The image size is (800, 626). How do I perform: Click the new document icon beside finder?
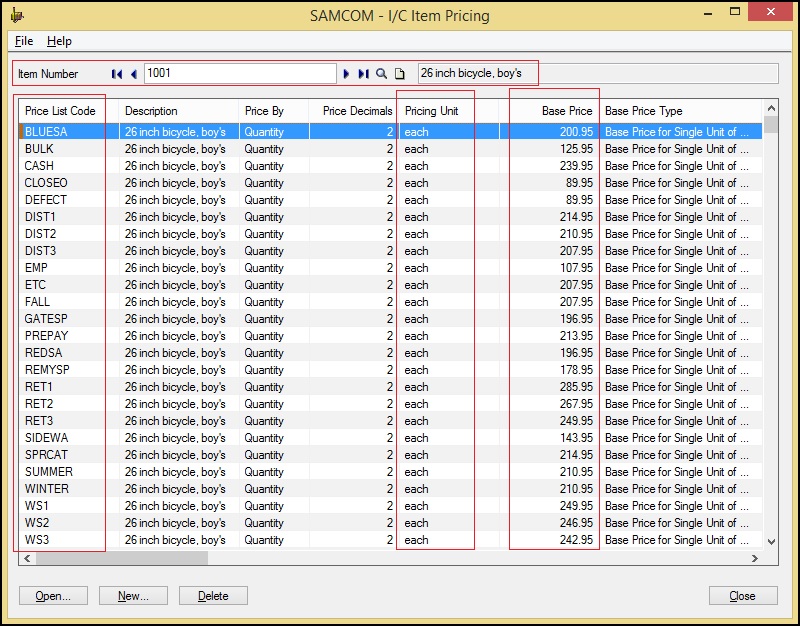tap(399, 74)
